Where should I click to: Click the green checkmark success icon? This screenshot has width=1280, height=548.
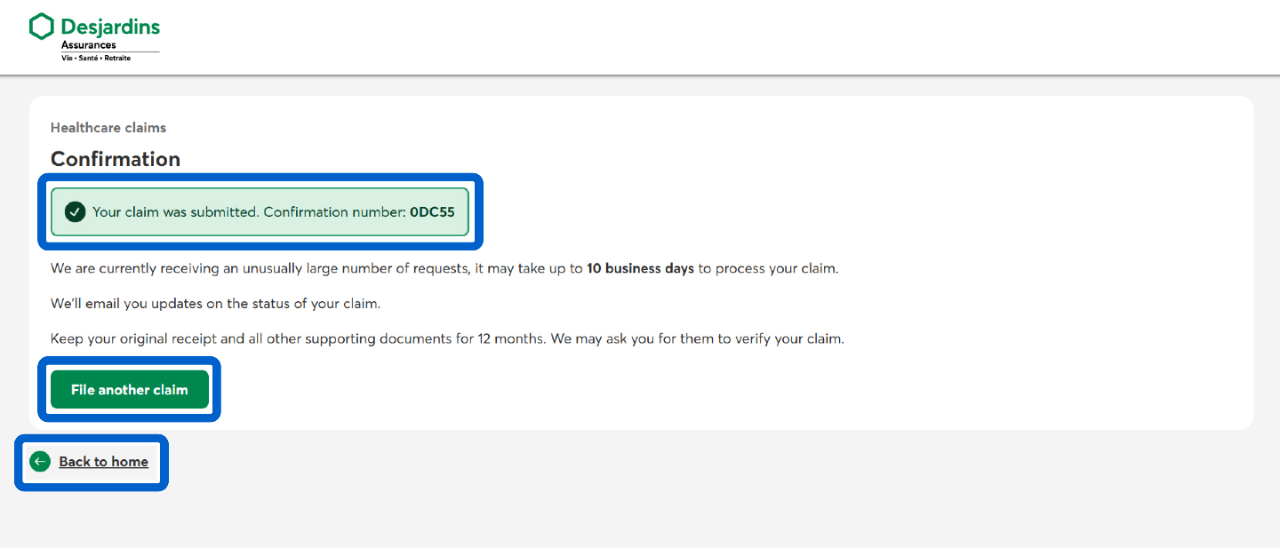pos(74,212)
